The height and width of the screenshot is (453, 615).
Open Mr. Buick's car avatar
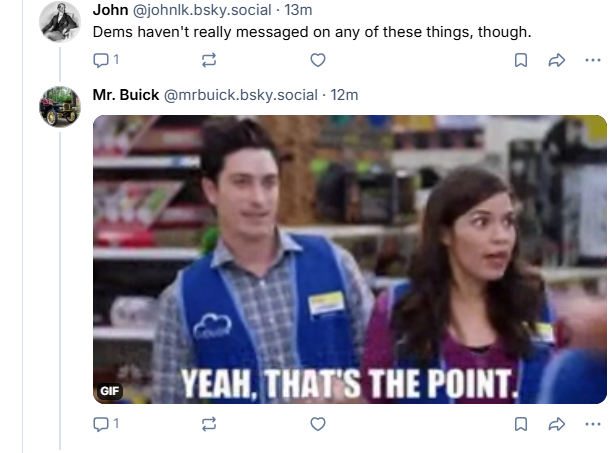[60, 107]
